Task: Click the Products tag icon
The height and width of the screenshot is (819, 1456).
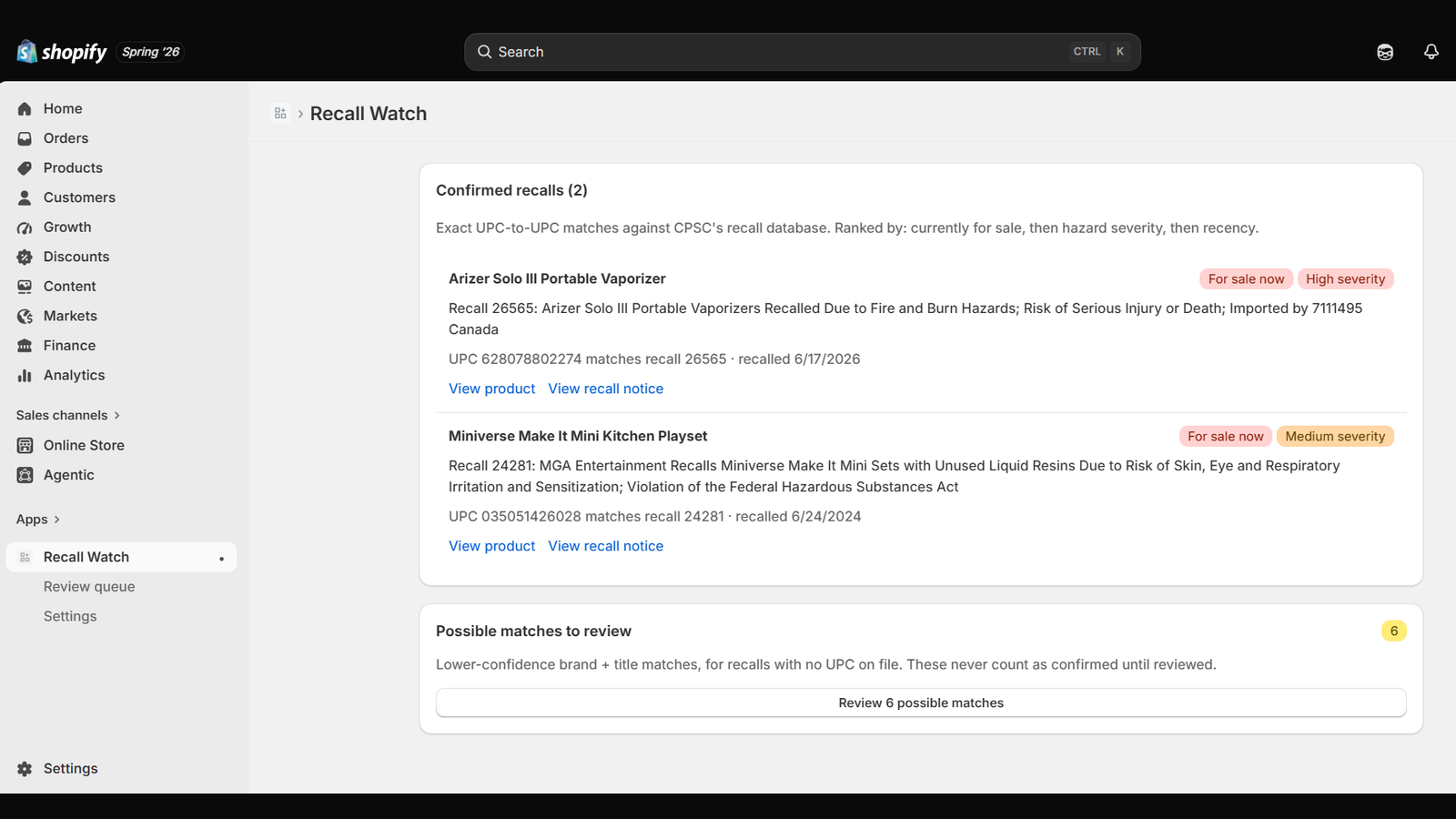Action: (x=25, y=167)
